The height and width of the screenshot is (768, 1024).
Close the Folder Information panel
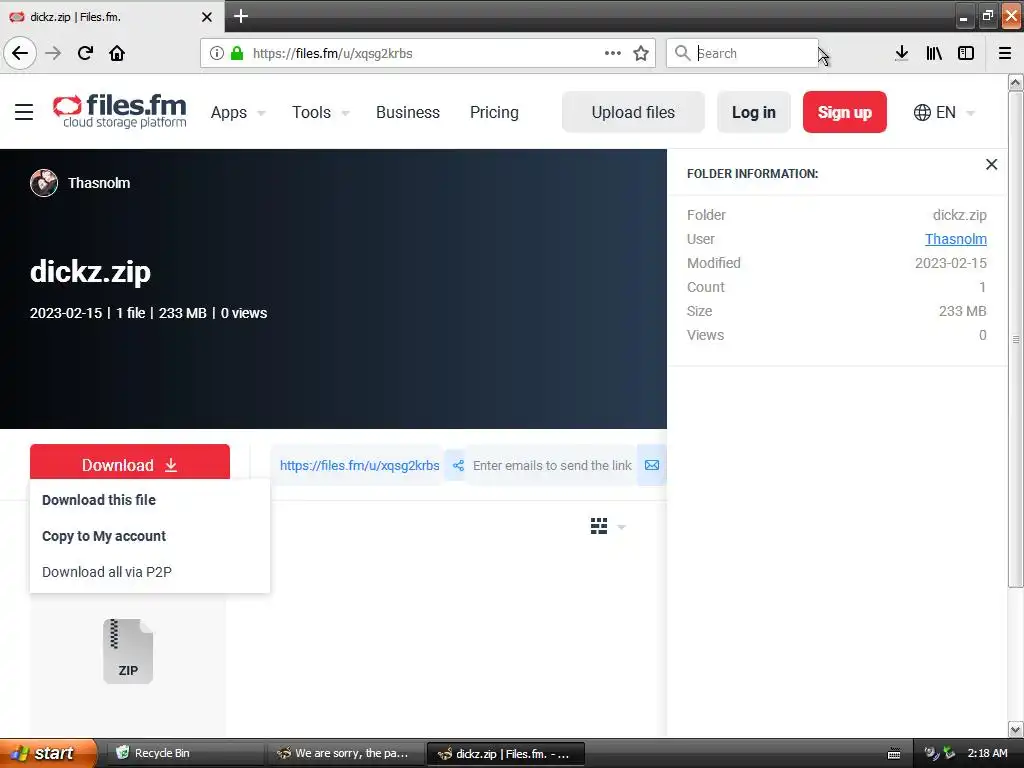(x=991, y=165)
